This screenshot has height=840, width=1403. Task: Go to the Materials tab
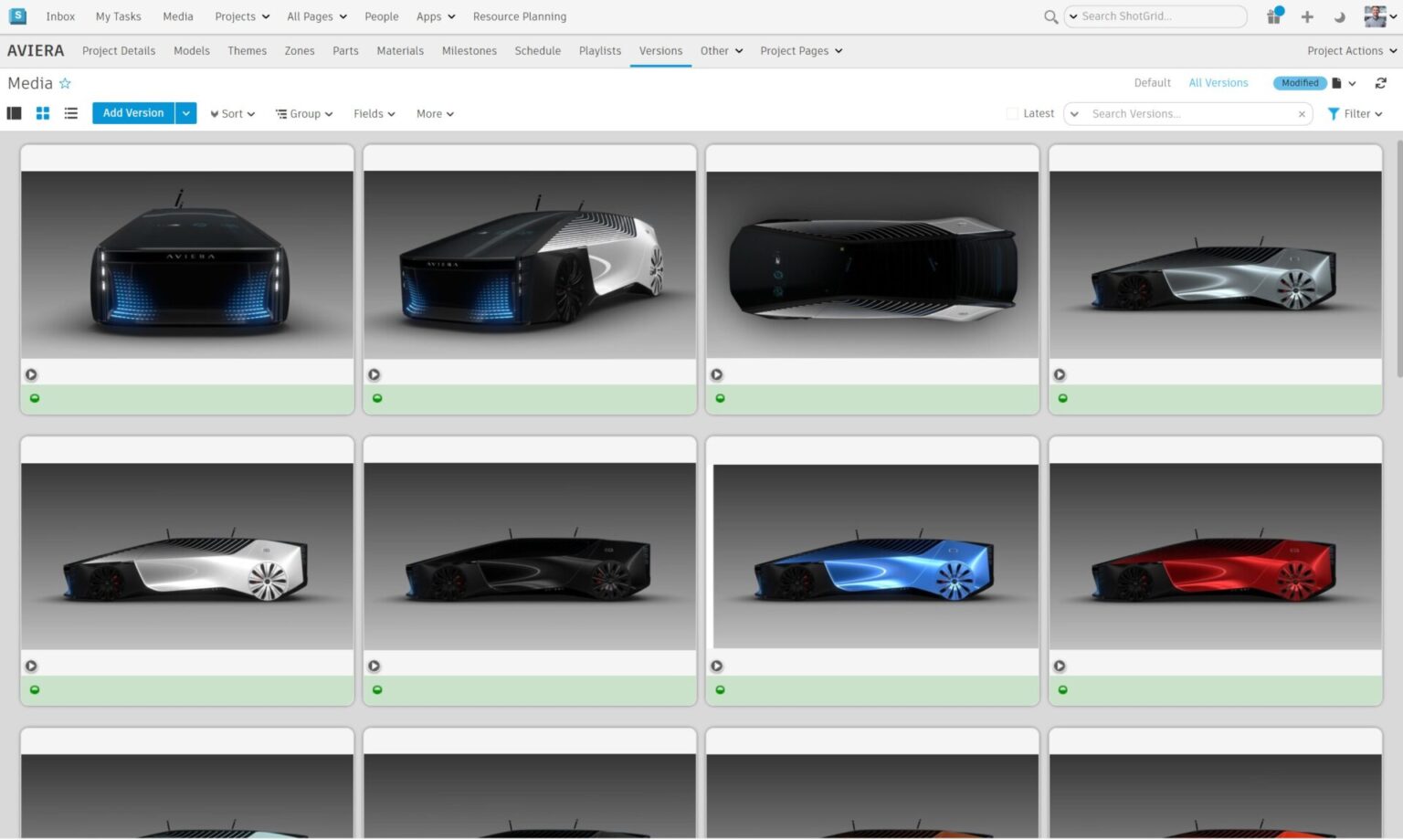400,51
